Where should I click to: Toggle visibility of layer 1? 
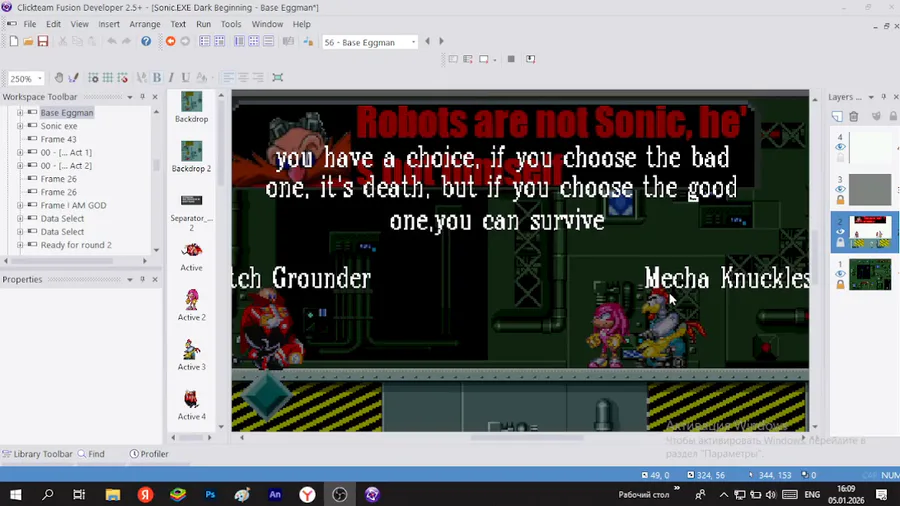click(840, 274)
